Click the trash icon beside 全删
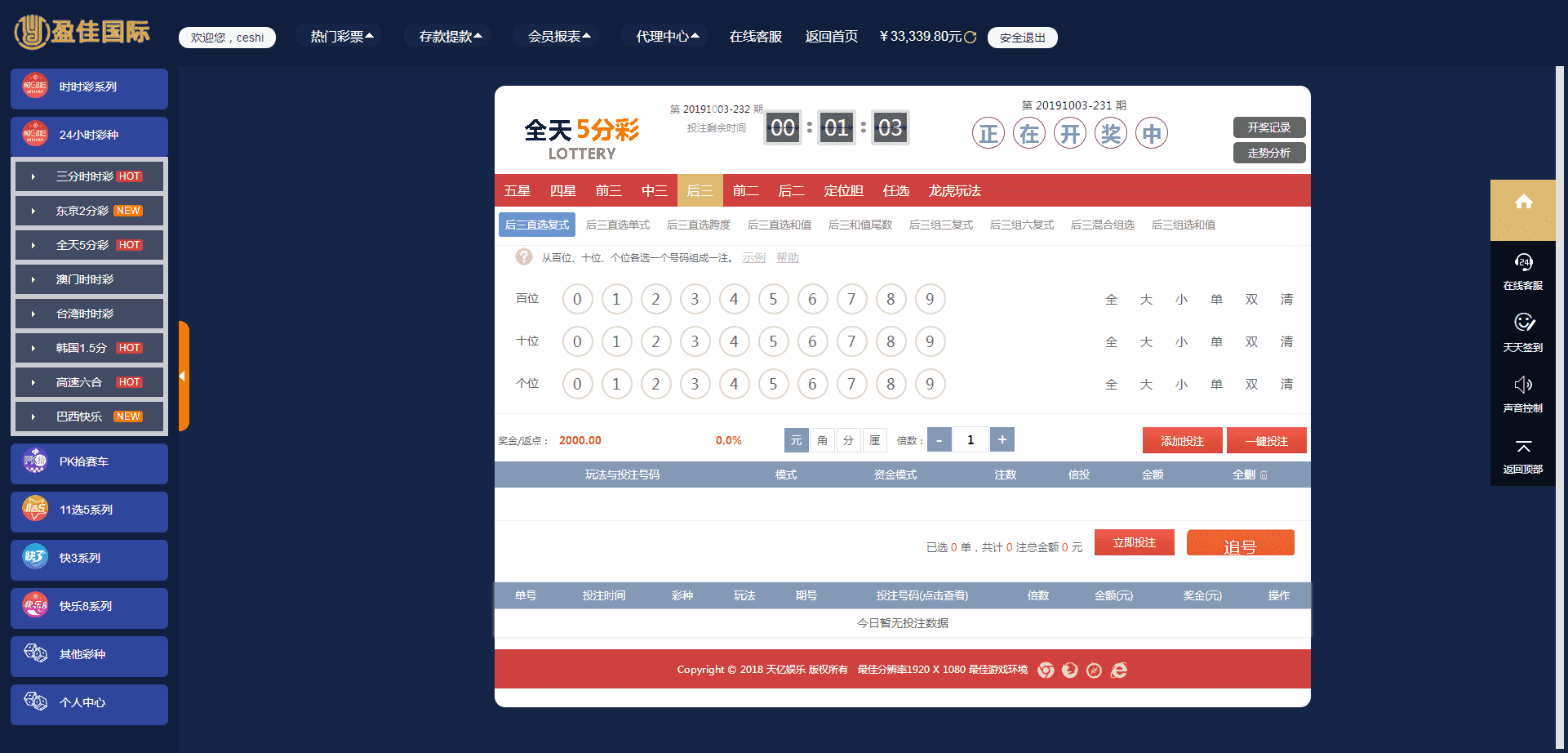The image size is (1568, 753). [x=1264, y=475]
